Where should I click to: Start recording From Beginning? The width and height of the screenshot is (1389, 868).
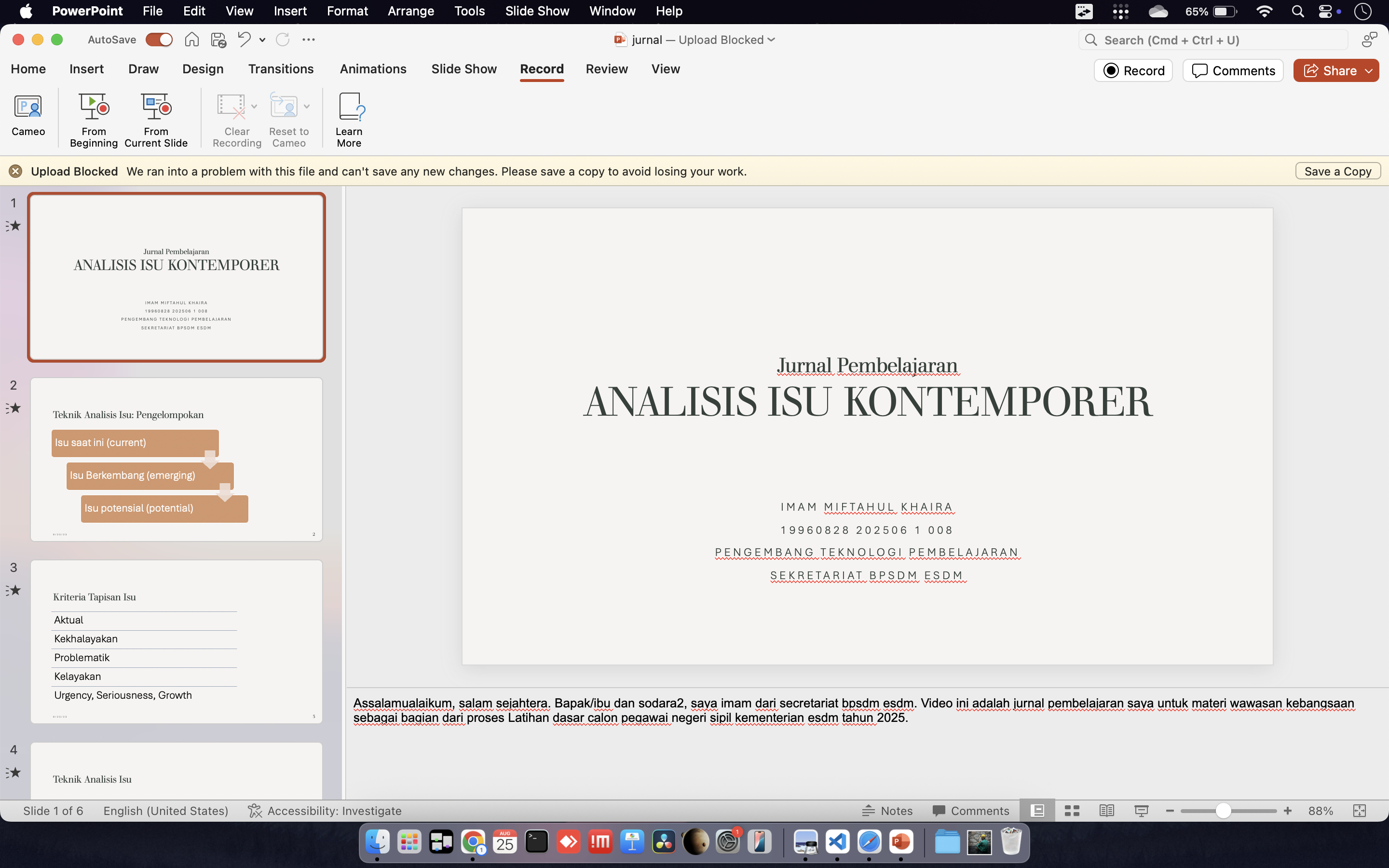click(94, 107)
